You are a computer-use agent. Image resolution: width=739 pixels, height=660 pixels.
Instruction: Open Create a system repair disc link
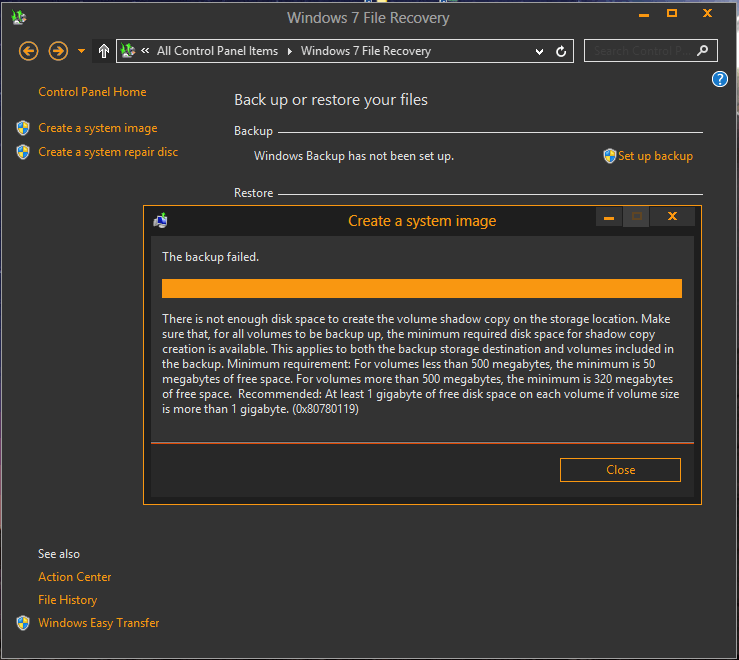pyautogui.click(x=108, y=152)
